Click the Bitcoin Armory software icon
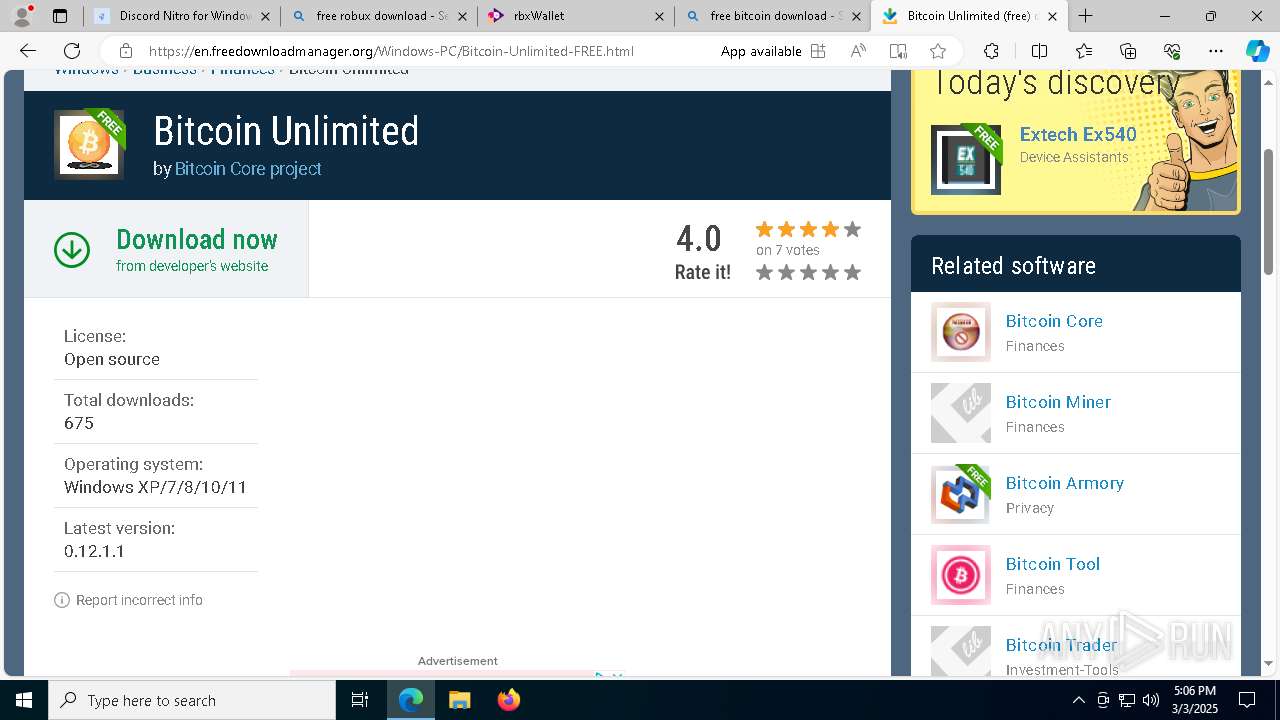The height and width of the screenshot is (720, 1280). 961,494
